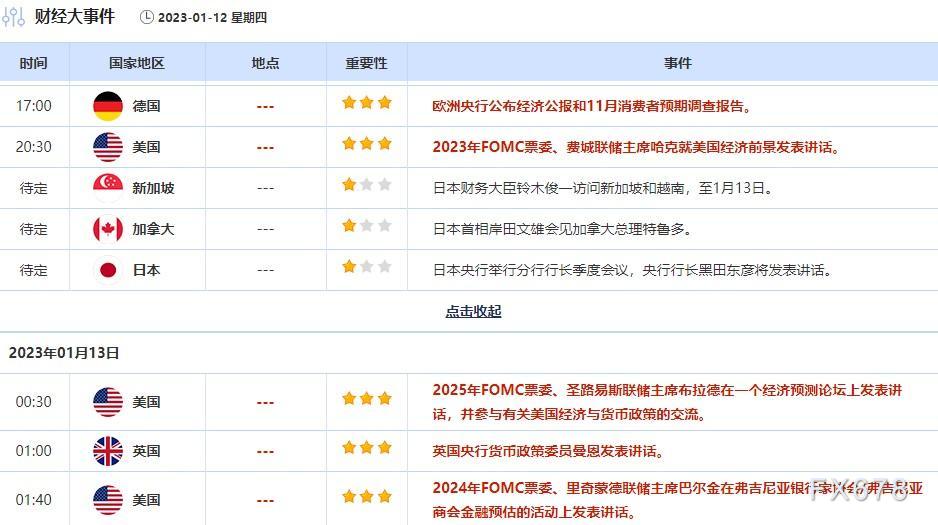The width and height of the screenshot is (938, 525).
Task: Click the 20:30 time cell
Action: 34,147
